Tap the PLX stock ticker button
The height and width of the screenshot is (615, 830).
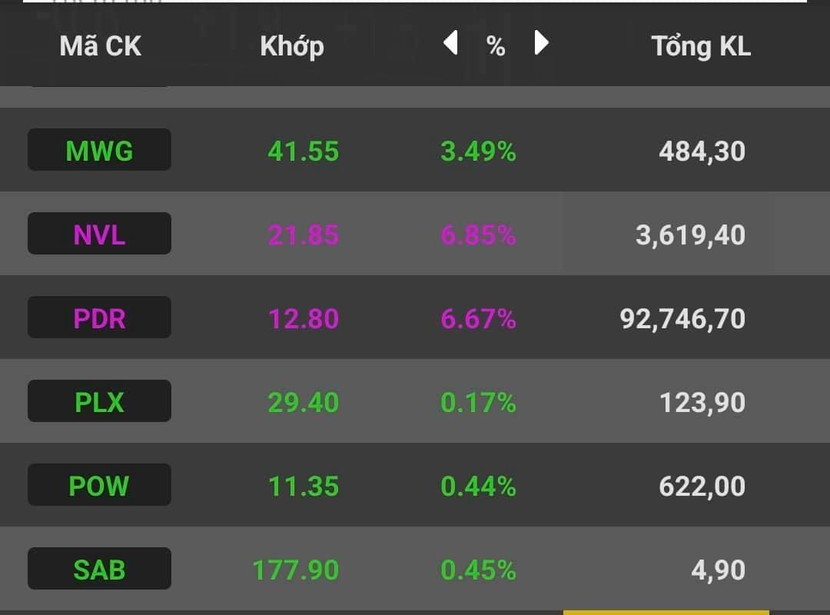99,402
